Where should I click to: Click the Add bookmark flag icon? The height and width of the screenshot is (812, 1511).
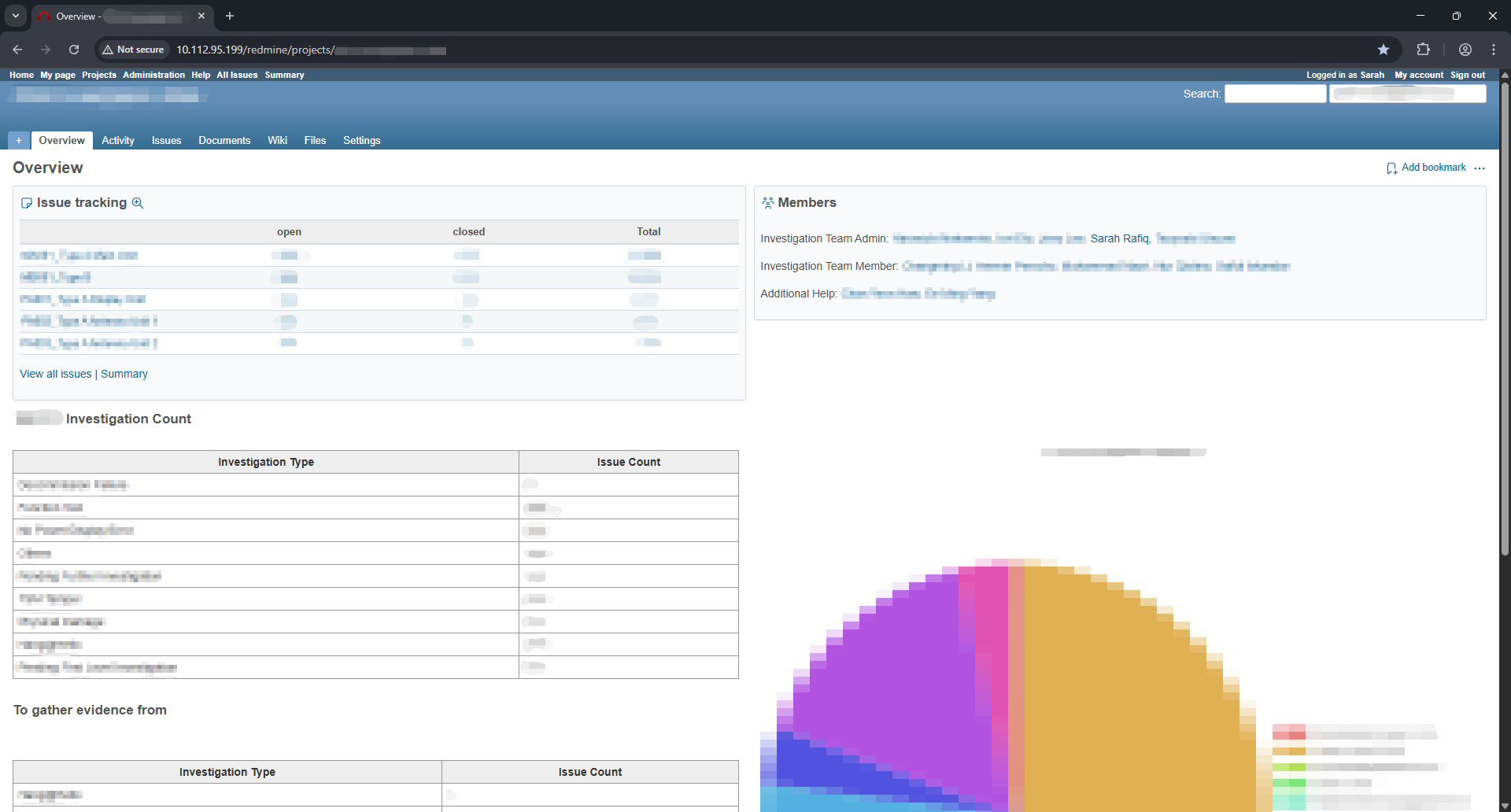pyautogui.click(x=1392, y=168)
